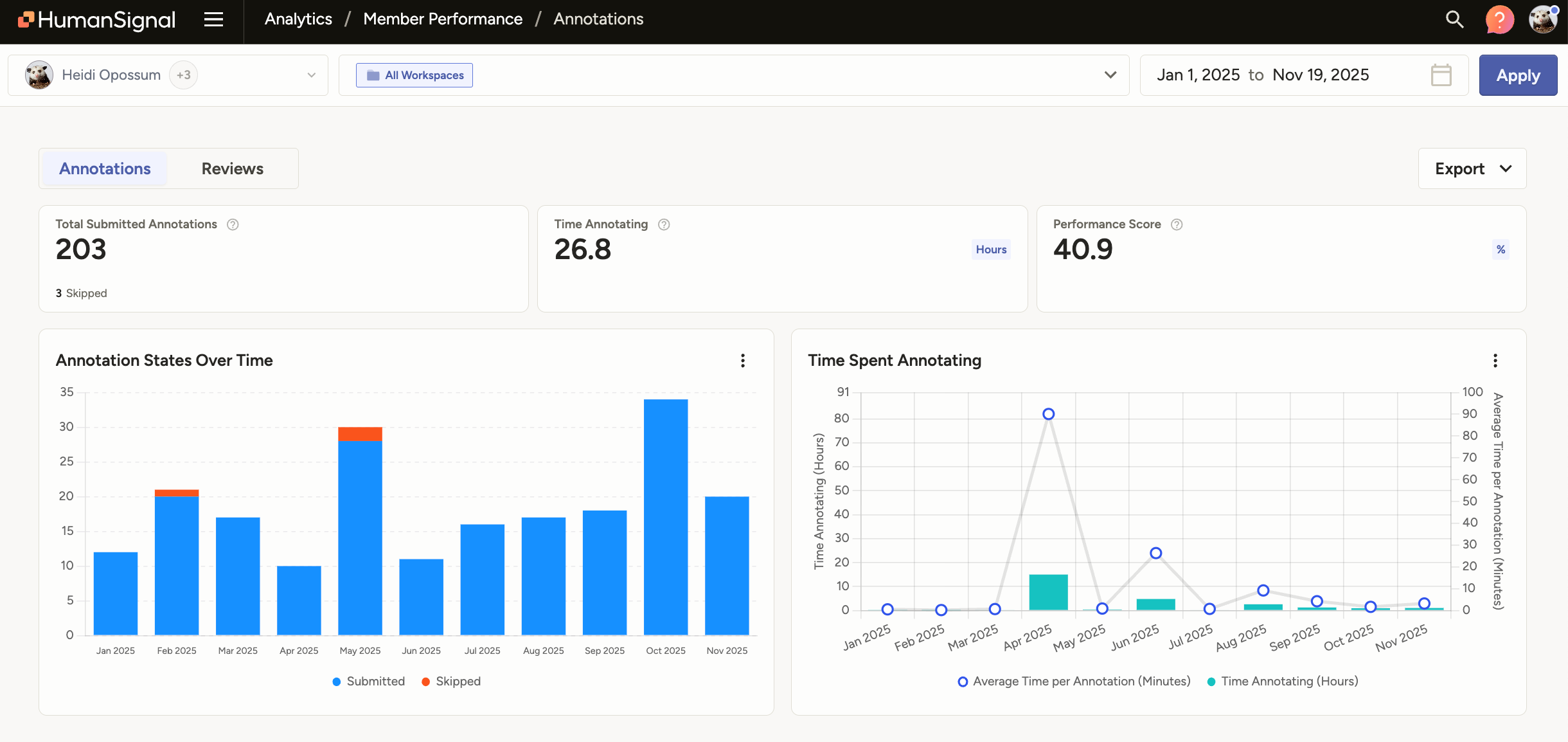Click the Apply button

coord(1518,75)
